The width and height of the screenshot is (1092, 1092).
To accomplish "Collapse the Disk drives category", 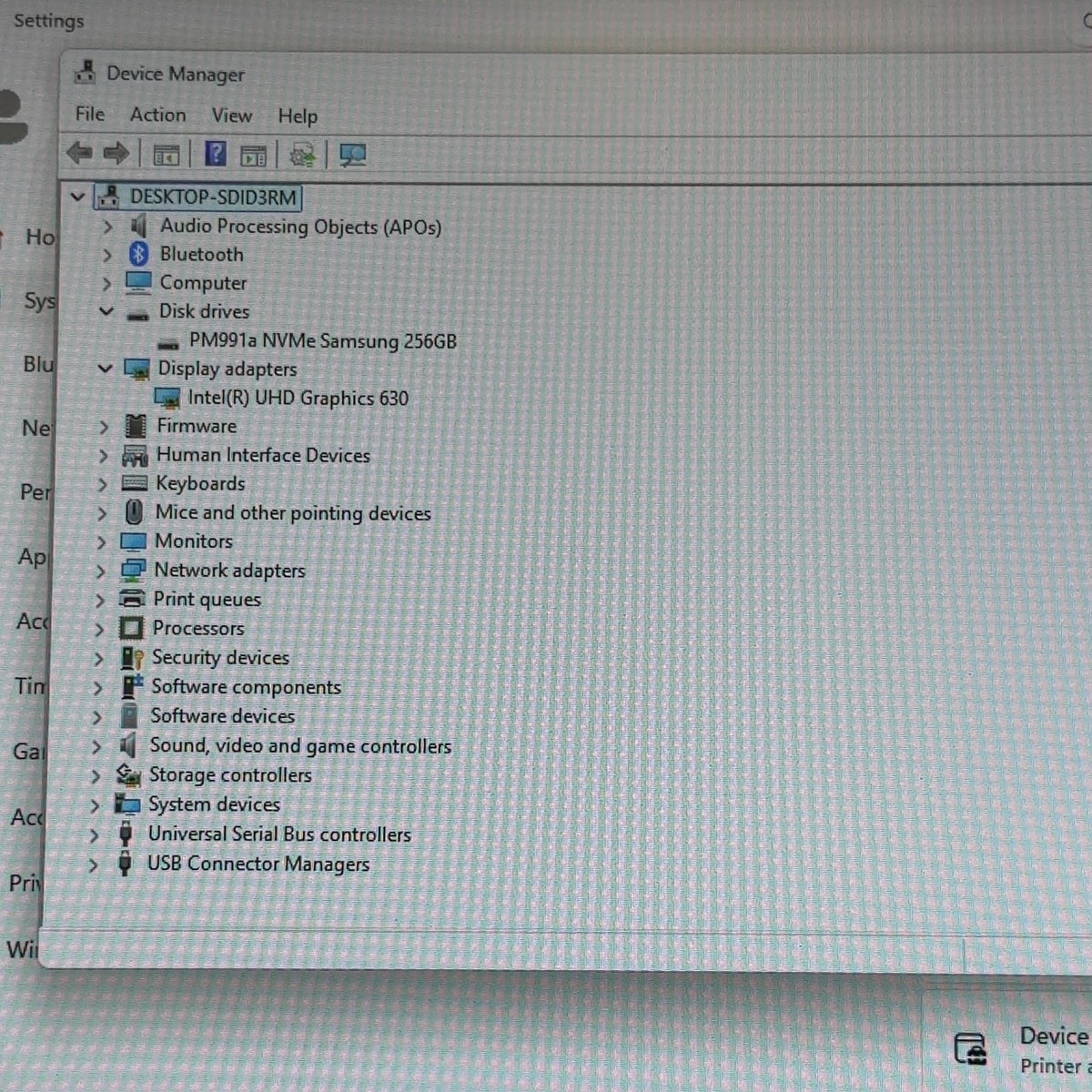I will 106,311.
